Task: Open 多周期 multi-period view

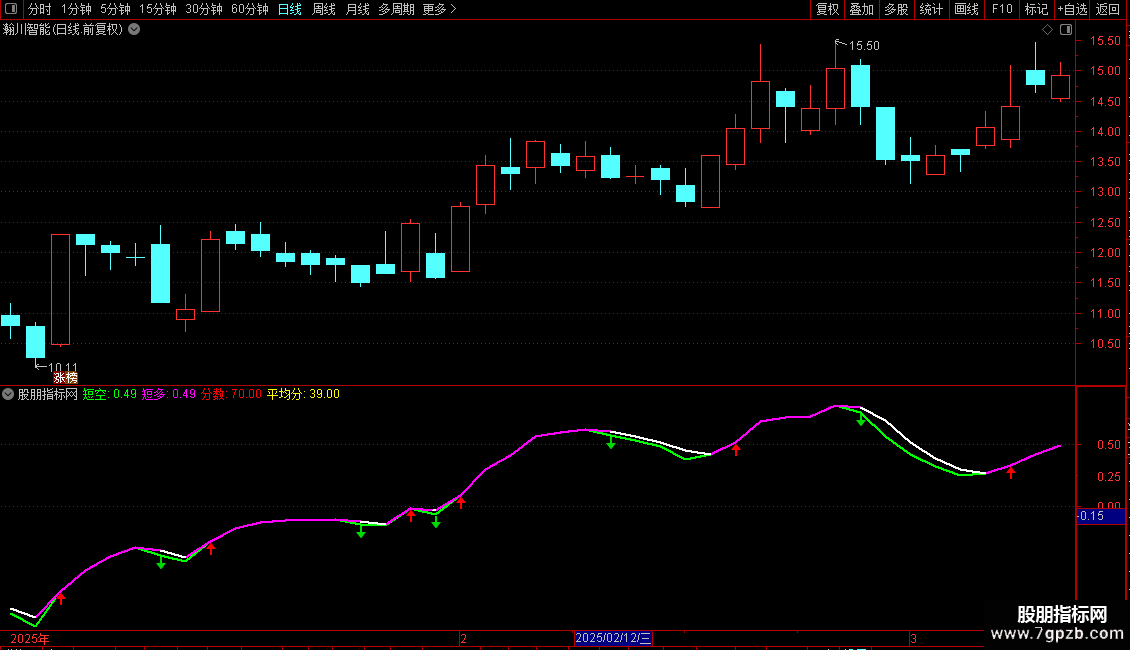Action: pos(396,9)
